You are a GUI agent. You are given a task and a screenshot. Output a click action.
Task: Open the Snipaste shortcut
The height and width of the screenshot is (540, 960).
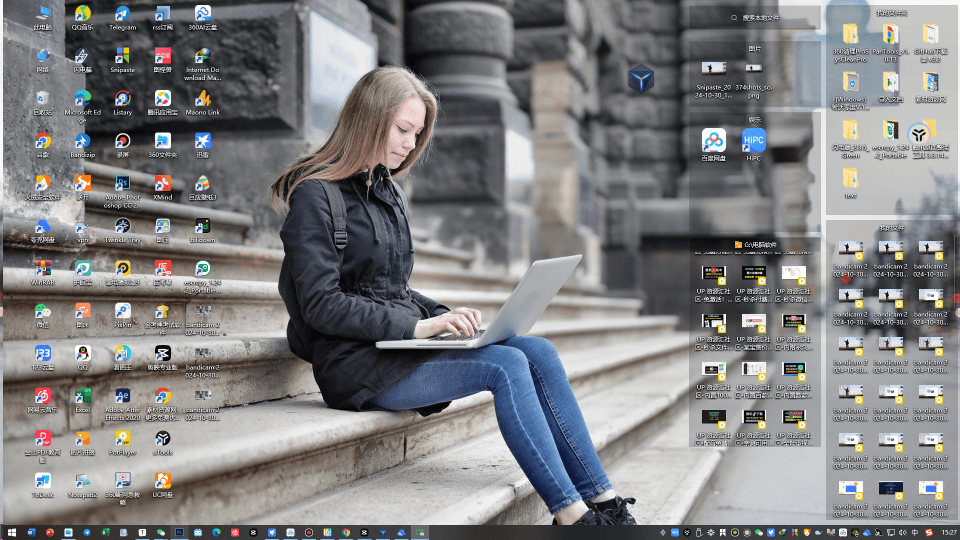pyautogui.click(x=122, y=57)
